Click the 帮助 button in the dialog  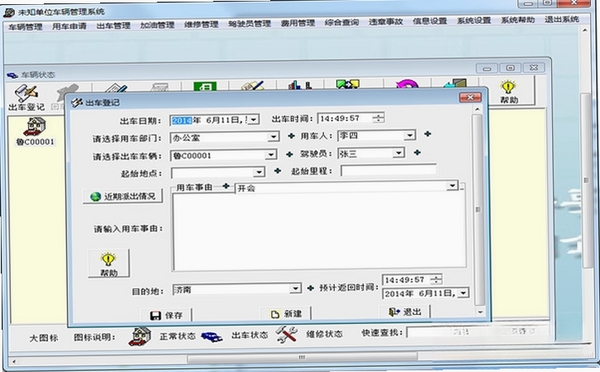pyautogui.click(x=109, y=263)
